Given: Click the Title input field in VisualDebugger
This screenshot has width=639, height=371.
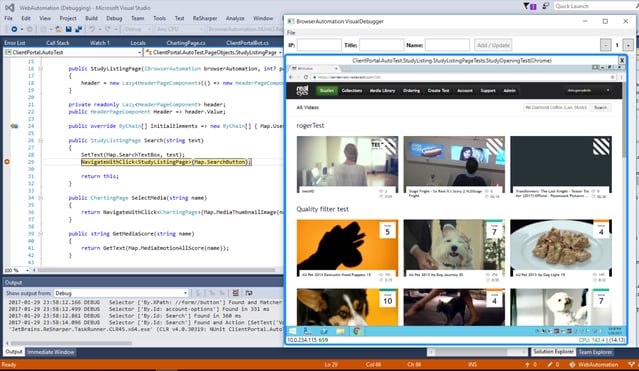Looking at the screenshot, I should point(381,45).
